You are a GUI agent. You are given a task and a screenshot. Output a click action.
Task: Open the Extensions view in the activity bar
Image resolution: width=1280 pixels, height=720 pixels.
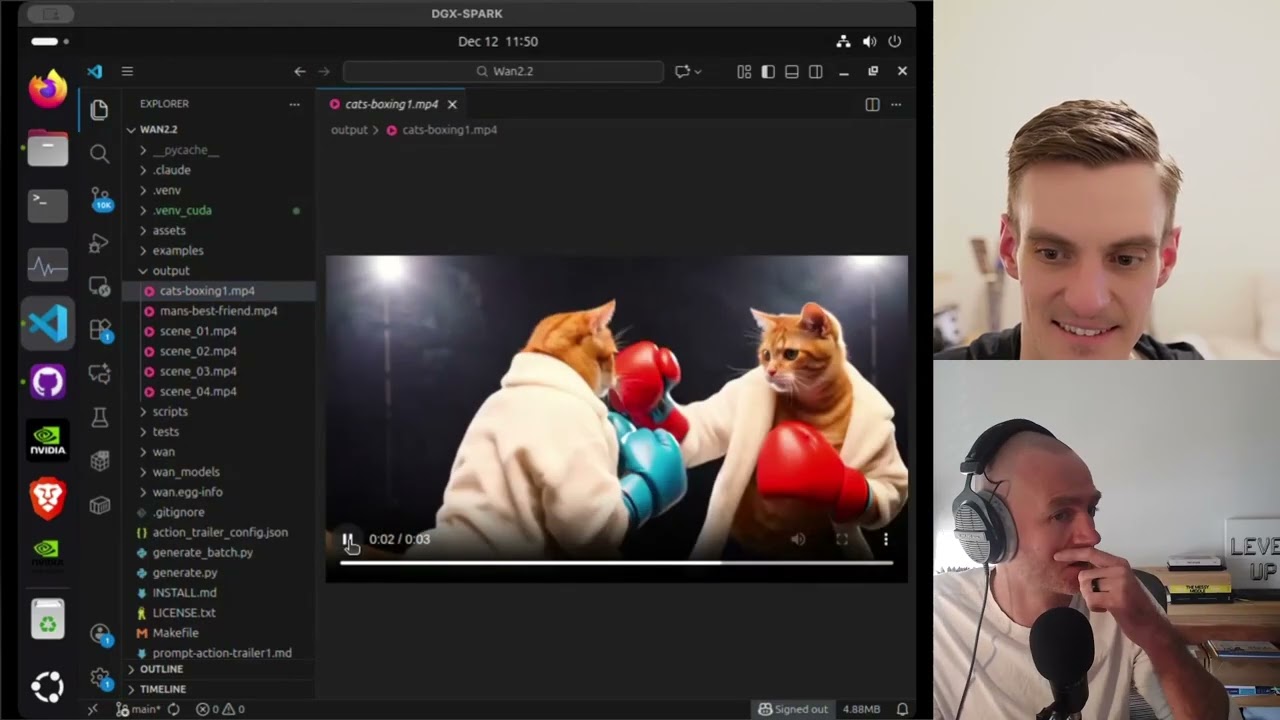(x=99, y=329)
